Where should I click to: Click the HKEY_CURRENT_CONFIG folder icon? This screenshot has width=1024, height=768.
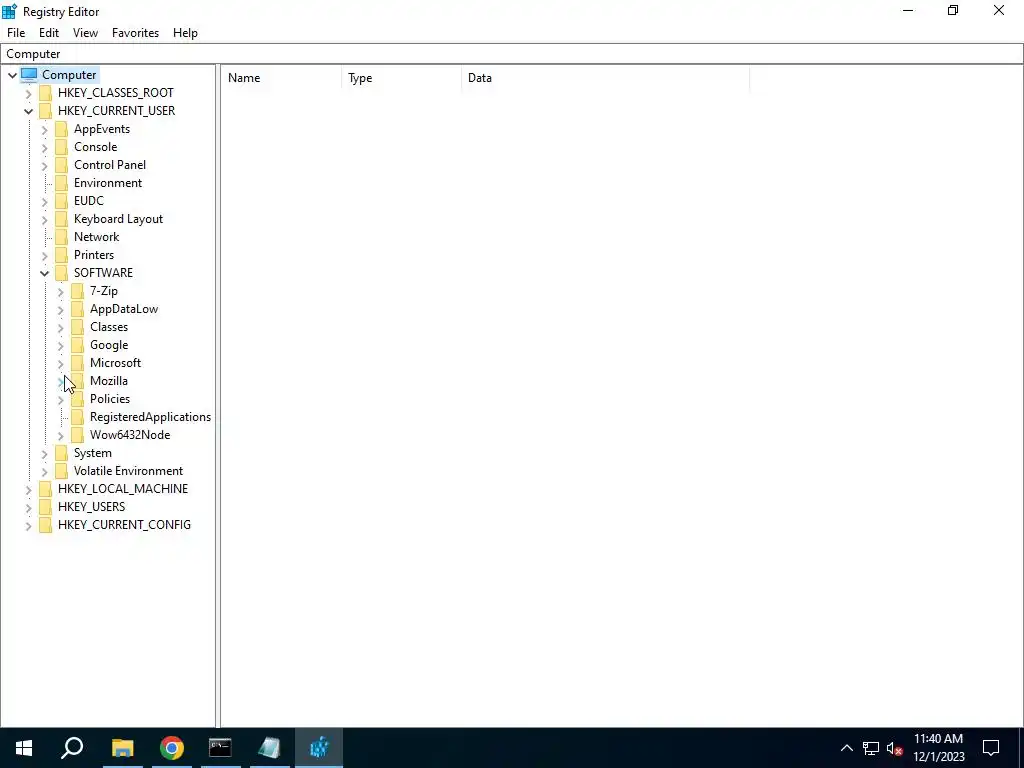tap(45, 524)
